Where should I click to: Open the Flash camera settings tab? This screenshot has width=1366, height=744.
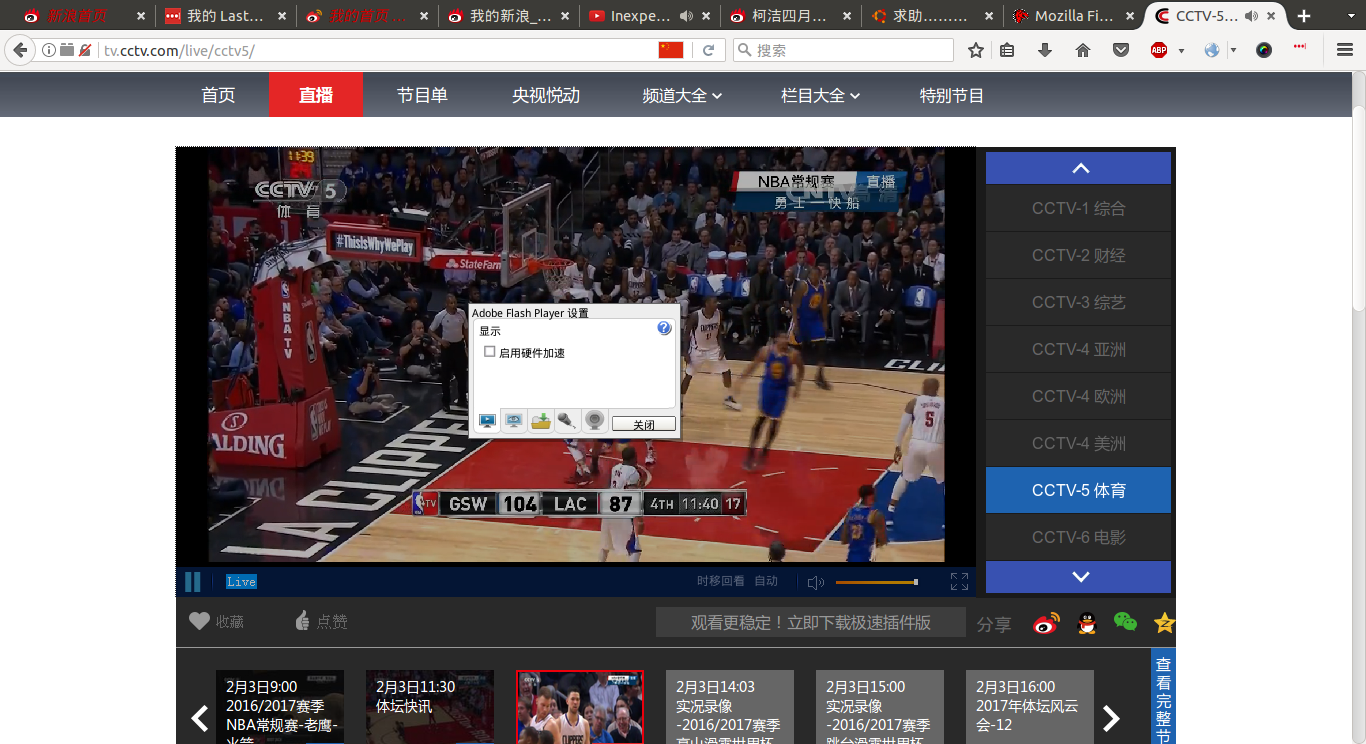pyautogui.click(x=595, y=421)
